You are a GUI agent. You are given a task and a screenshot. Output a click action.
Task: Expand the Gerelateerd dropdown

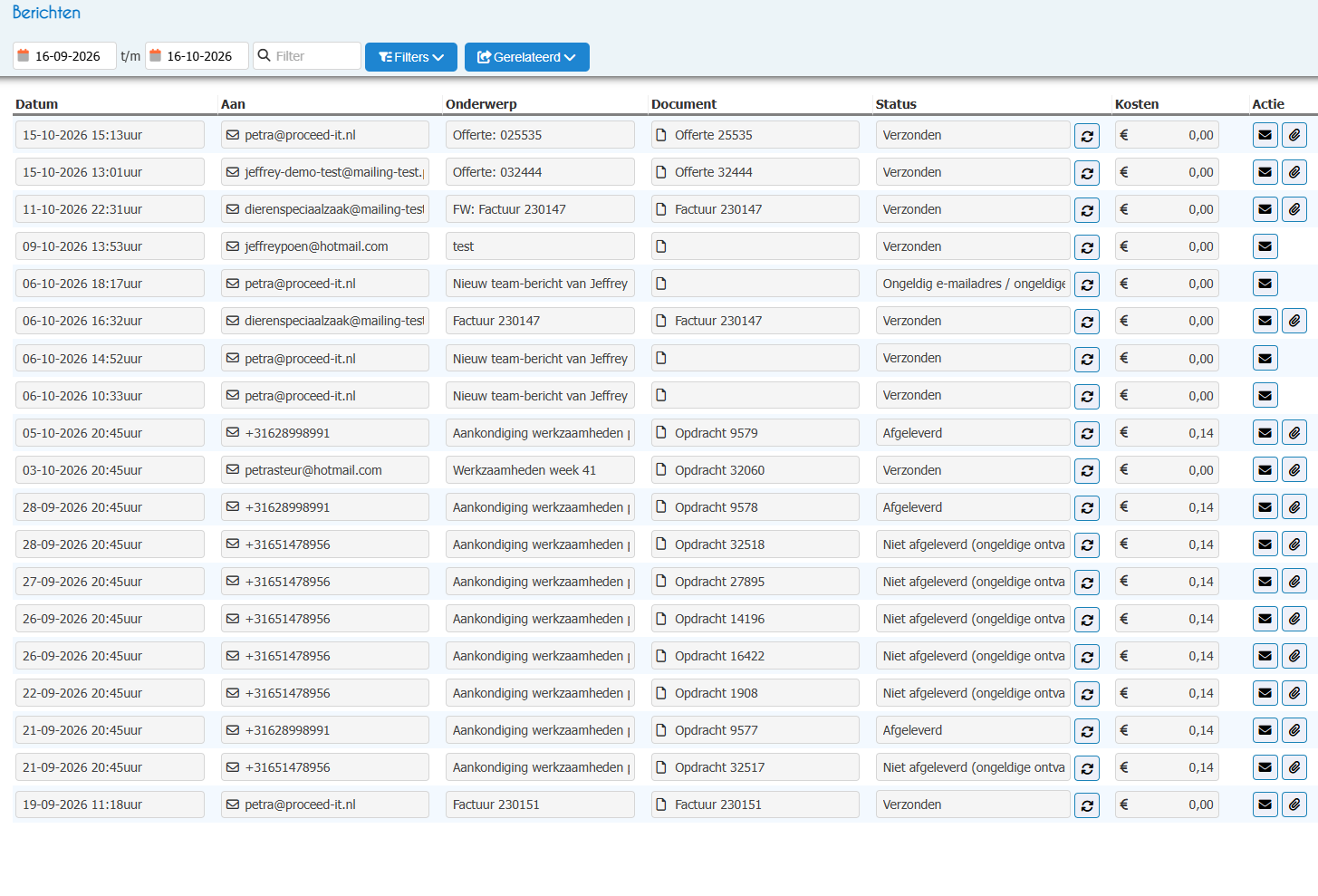coord(527,57)
